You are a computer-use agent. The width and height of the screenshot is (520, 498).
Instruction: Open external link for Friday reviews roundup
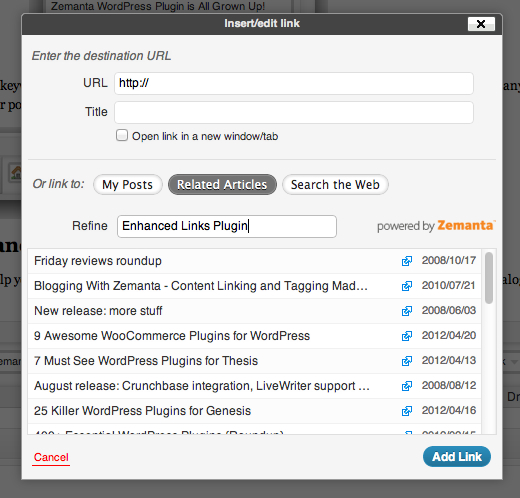[x=407, y=261]
